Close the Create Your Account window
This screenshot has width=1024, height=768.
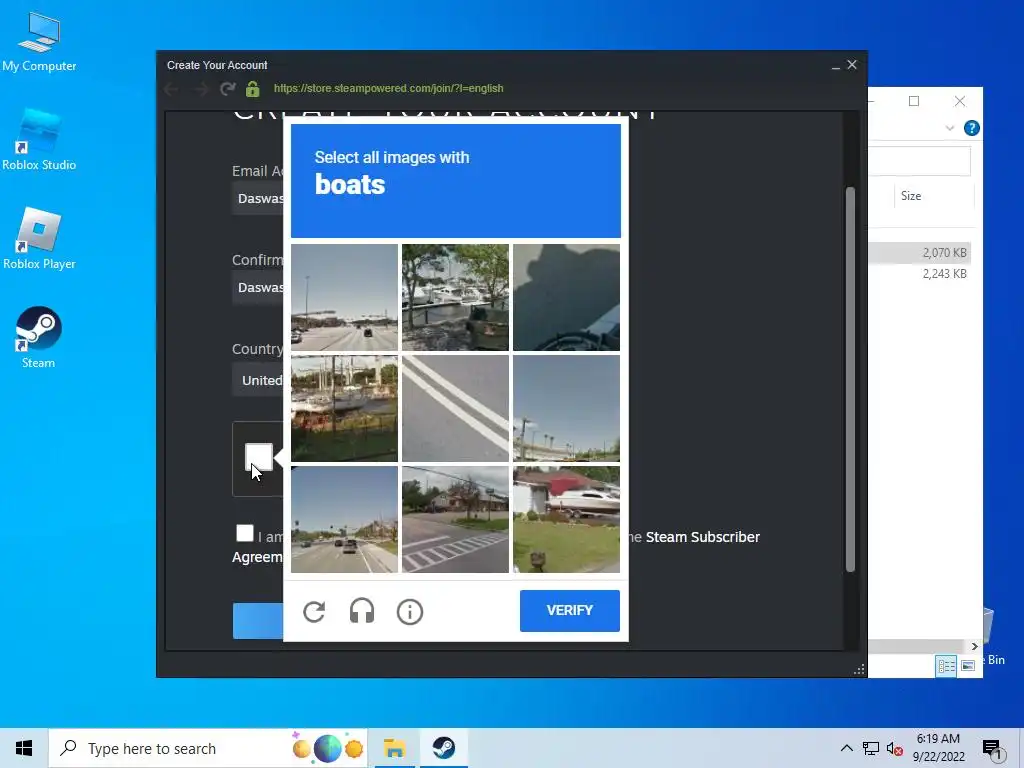852,65
